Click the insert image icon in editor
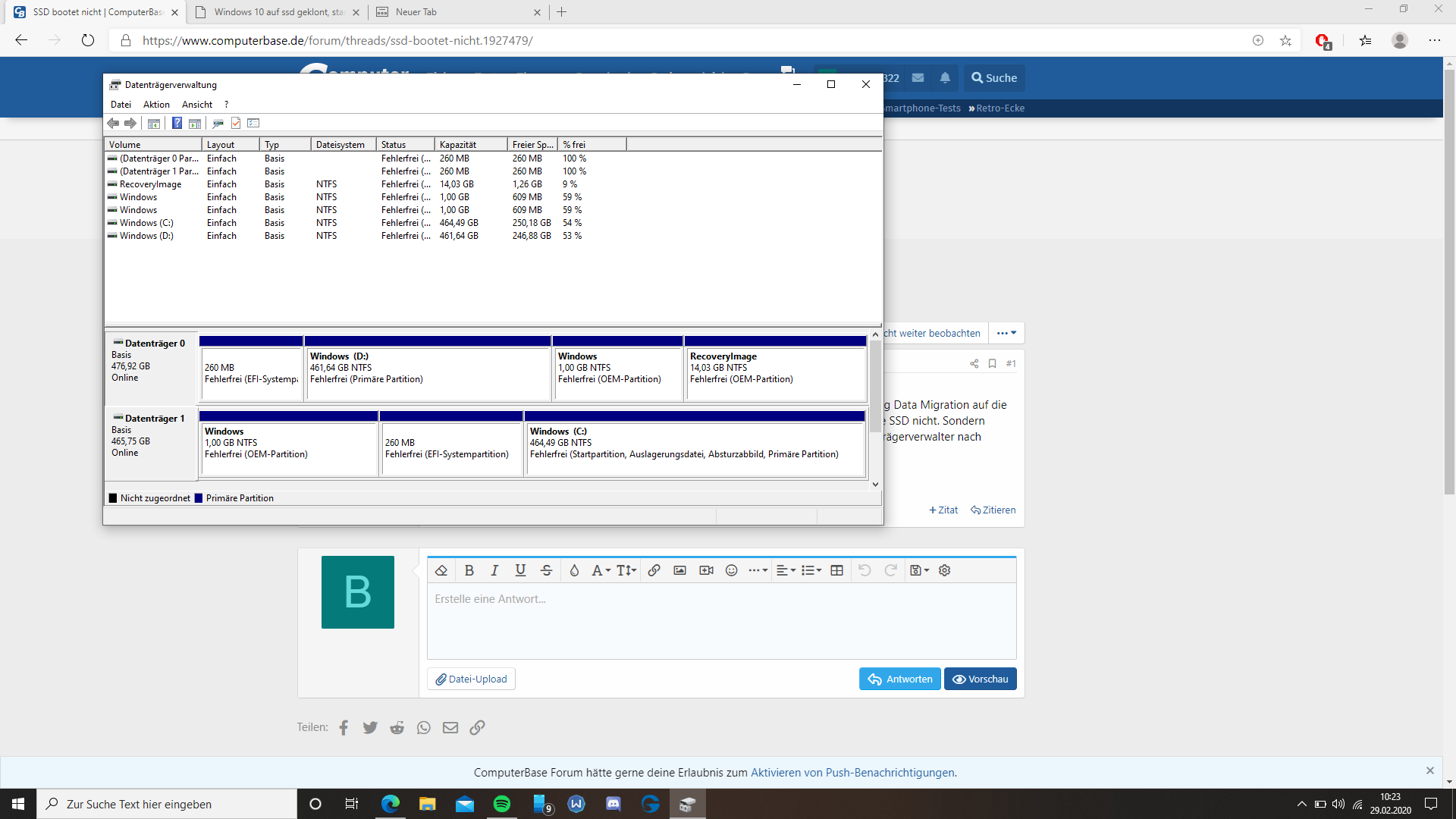Screen dimensions: 1456x819 pos(679,570)
